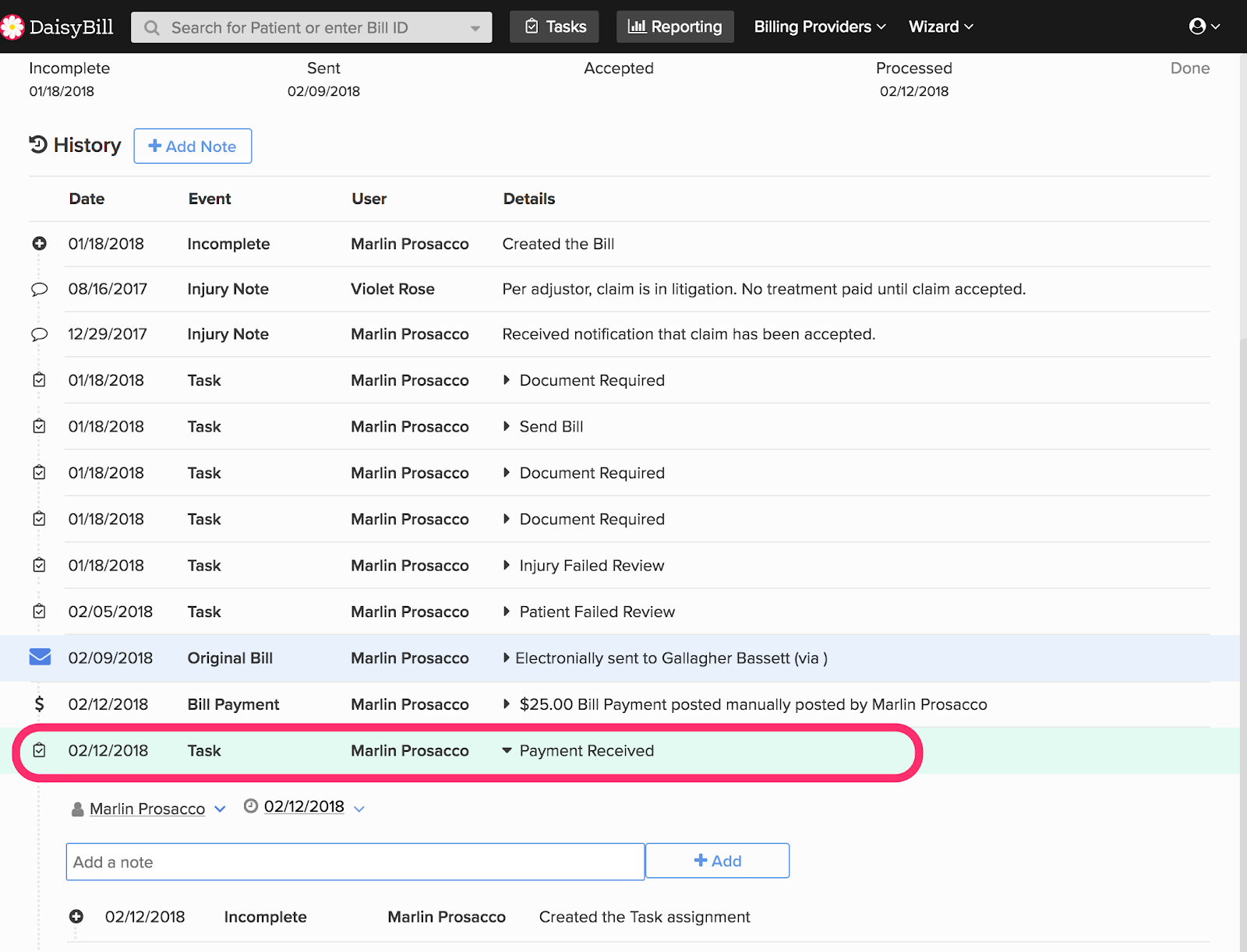Click the 02/05/2018 date cell
Viewport: 1247px width, 952px height.
[111, 612]
